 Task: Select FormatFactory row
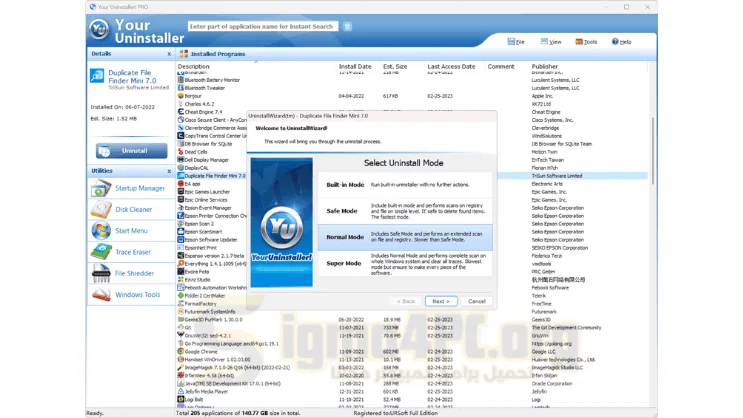212,304
